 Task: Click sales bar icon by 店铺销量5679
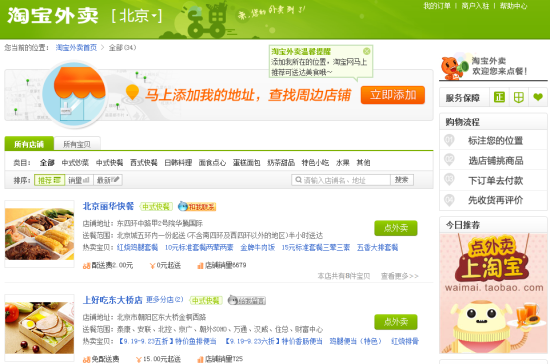point(200,266)
